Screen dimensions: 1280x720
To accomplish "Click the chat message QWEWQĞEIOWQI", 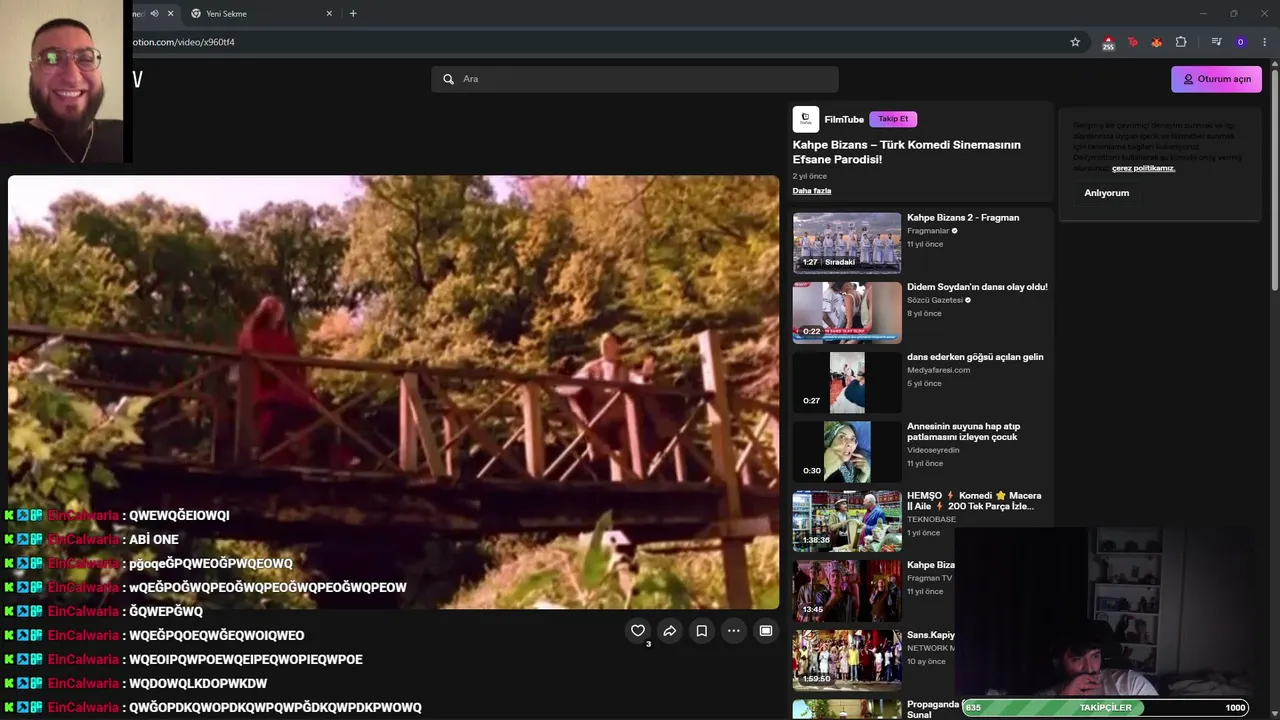I will (x=179, y=515).
